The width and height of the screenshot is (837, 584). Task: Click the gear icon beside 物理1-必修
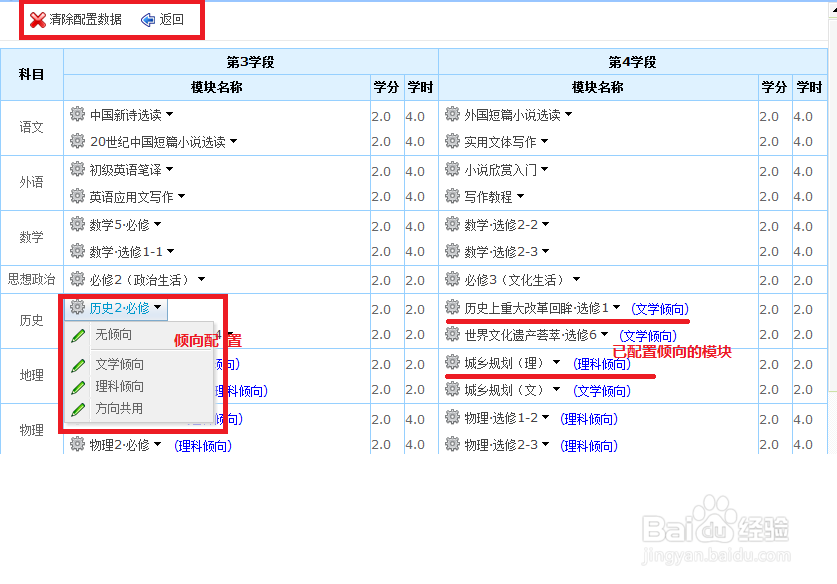pos(78,419)
